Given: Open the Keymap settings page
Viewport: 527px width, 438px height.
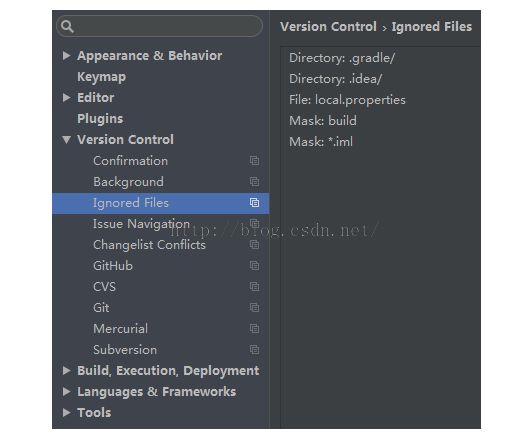Looking at the screenshot, I should [x=102, y=77].
